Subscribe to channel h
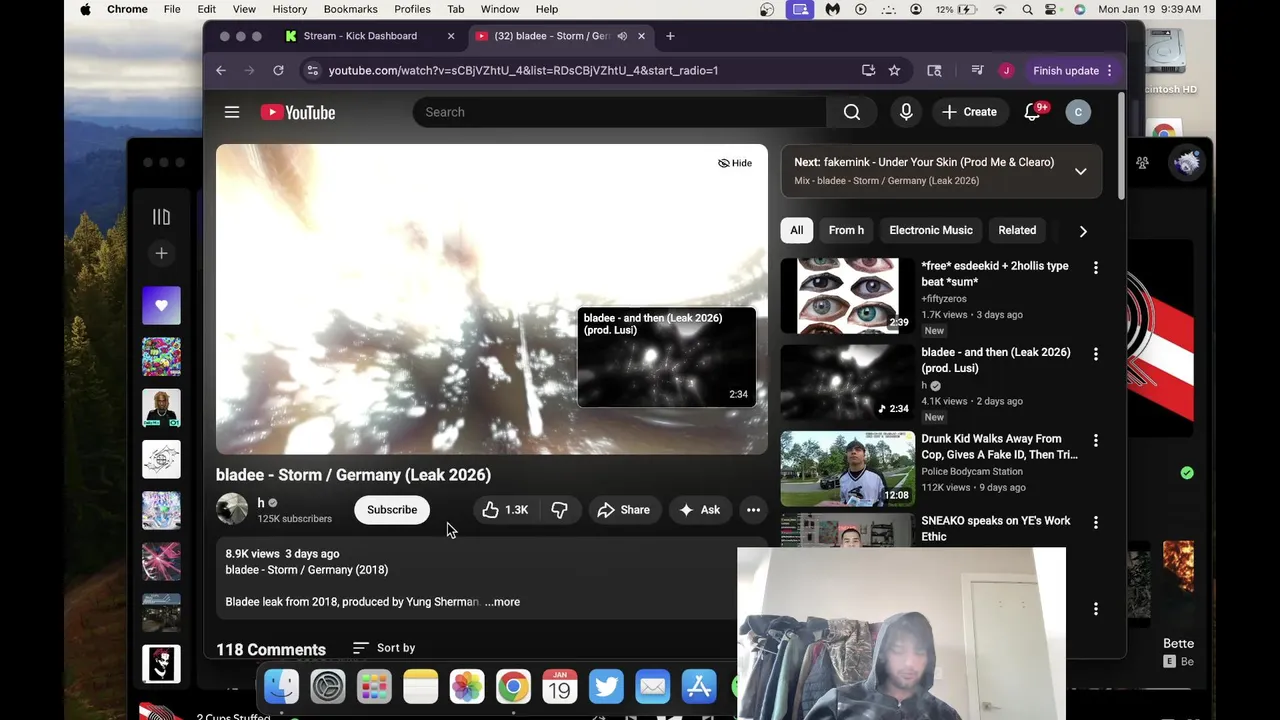Viewport: 1280px width, 720px height. (x=392, y=510)
